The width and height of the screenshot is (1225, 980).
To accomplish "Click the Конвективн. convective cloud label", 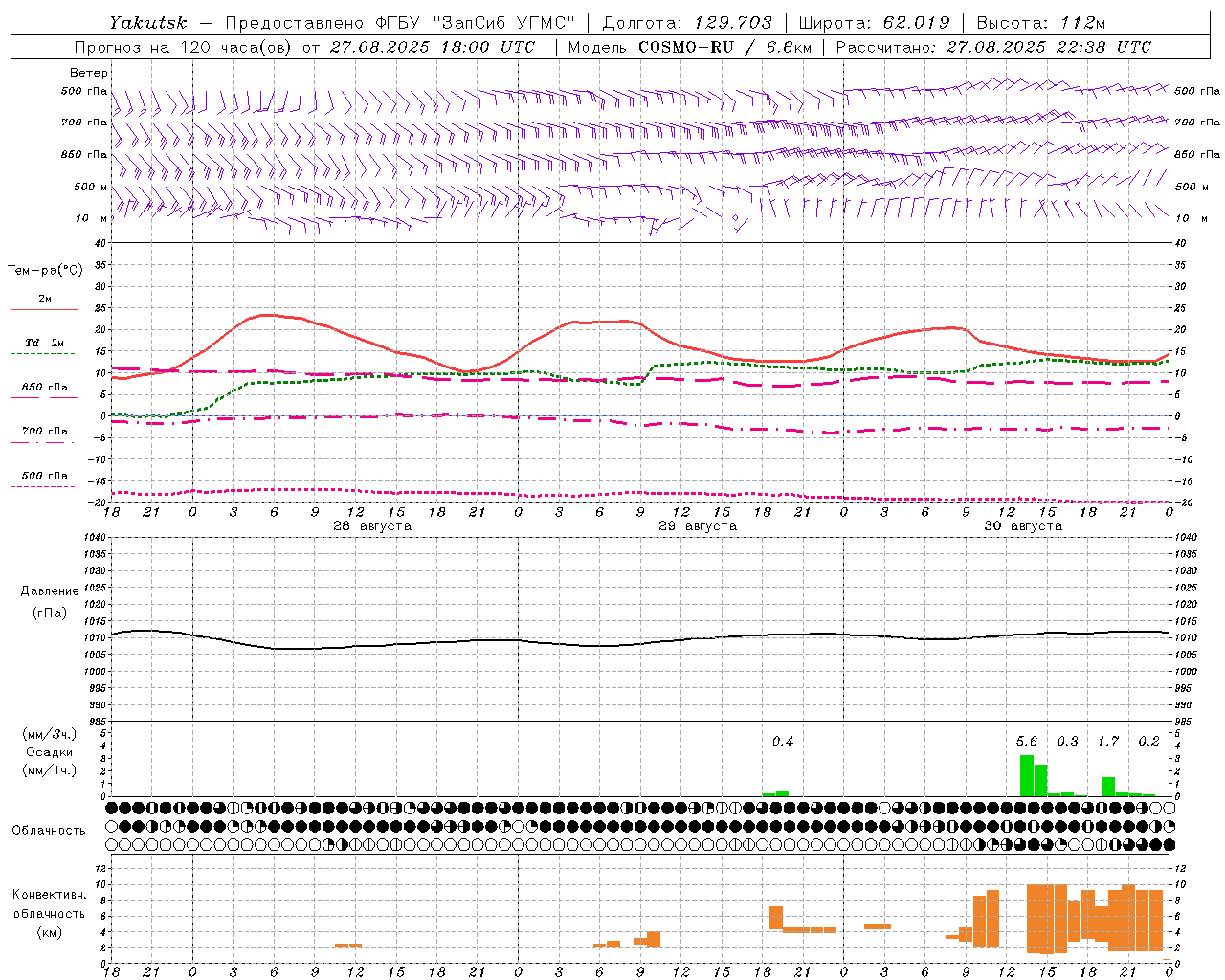I will pos(49,895).
